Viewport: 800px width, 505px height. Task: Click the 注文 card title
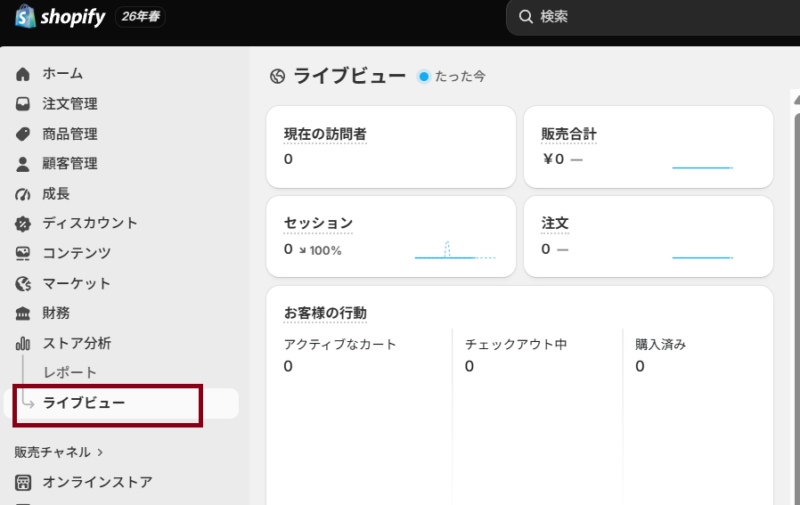pos(555,223)
